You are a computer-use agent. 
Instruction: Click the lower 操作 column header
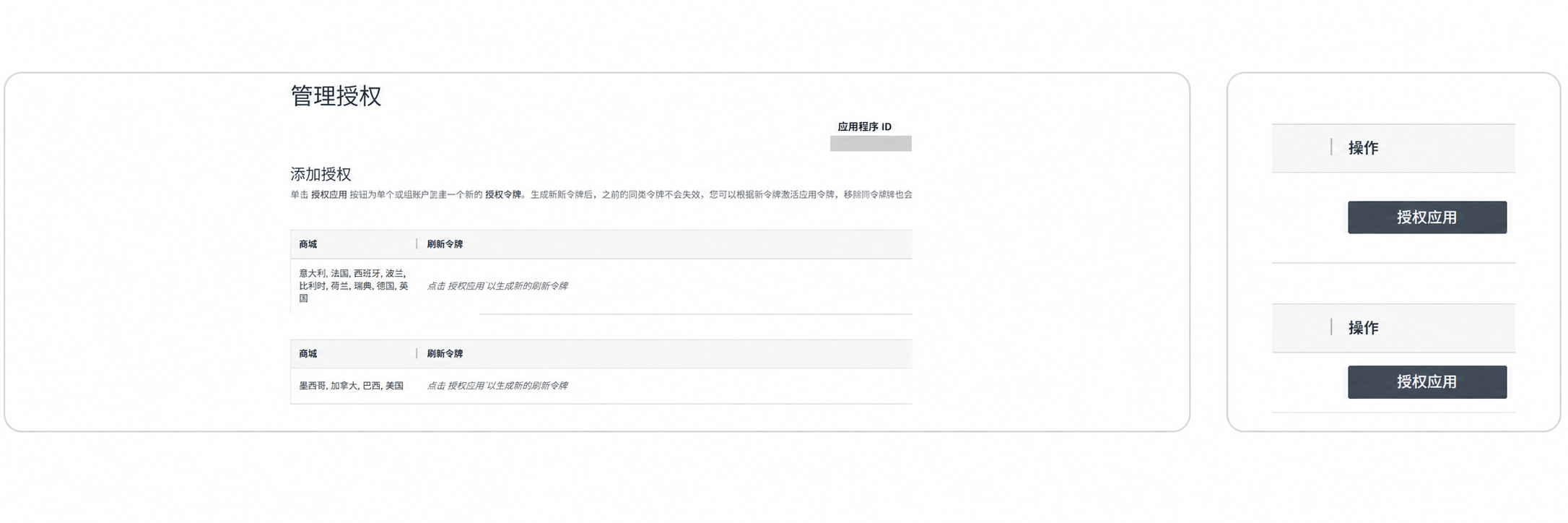(1363, 328)
